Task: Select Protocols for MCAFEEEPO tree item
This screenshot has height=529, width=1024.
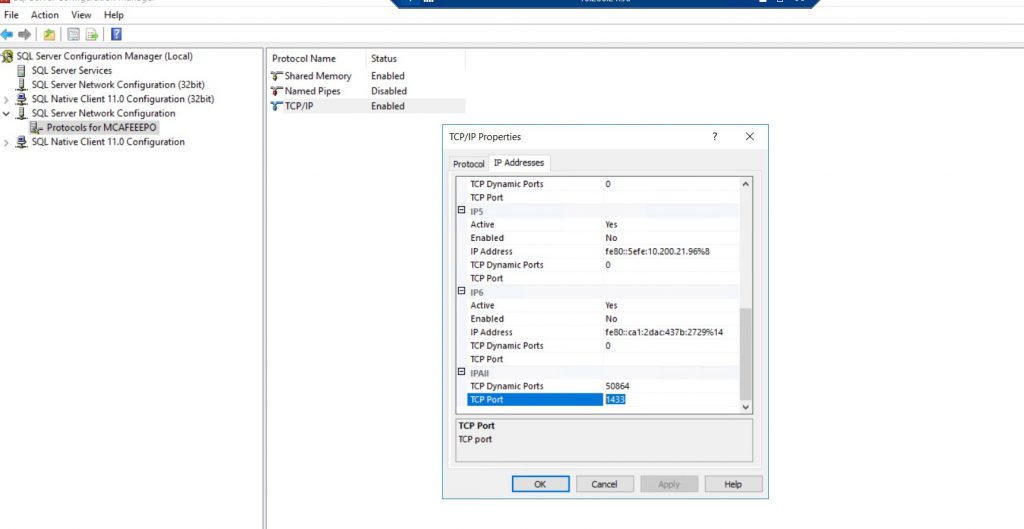Action: [101, 127]
